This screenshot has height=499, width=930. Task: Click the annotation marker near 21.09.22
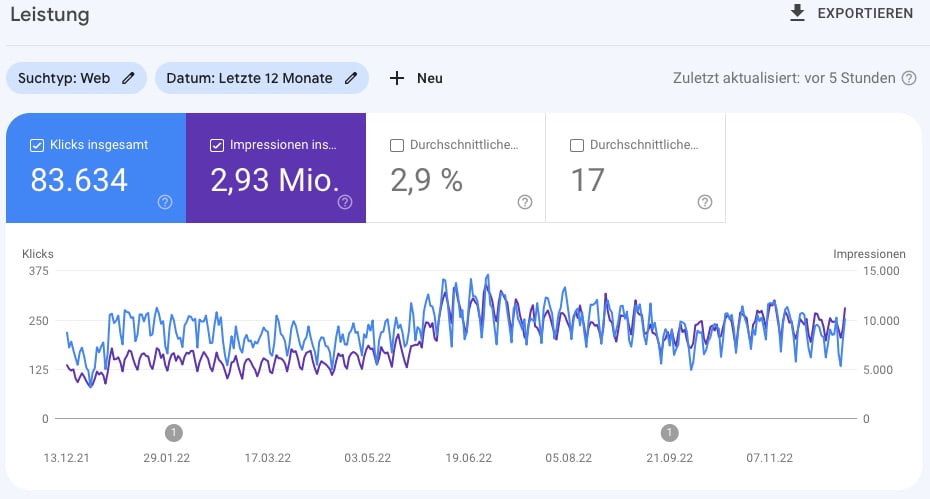tap(669, 432)
